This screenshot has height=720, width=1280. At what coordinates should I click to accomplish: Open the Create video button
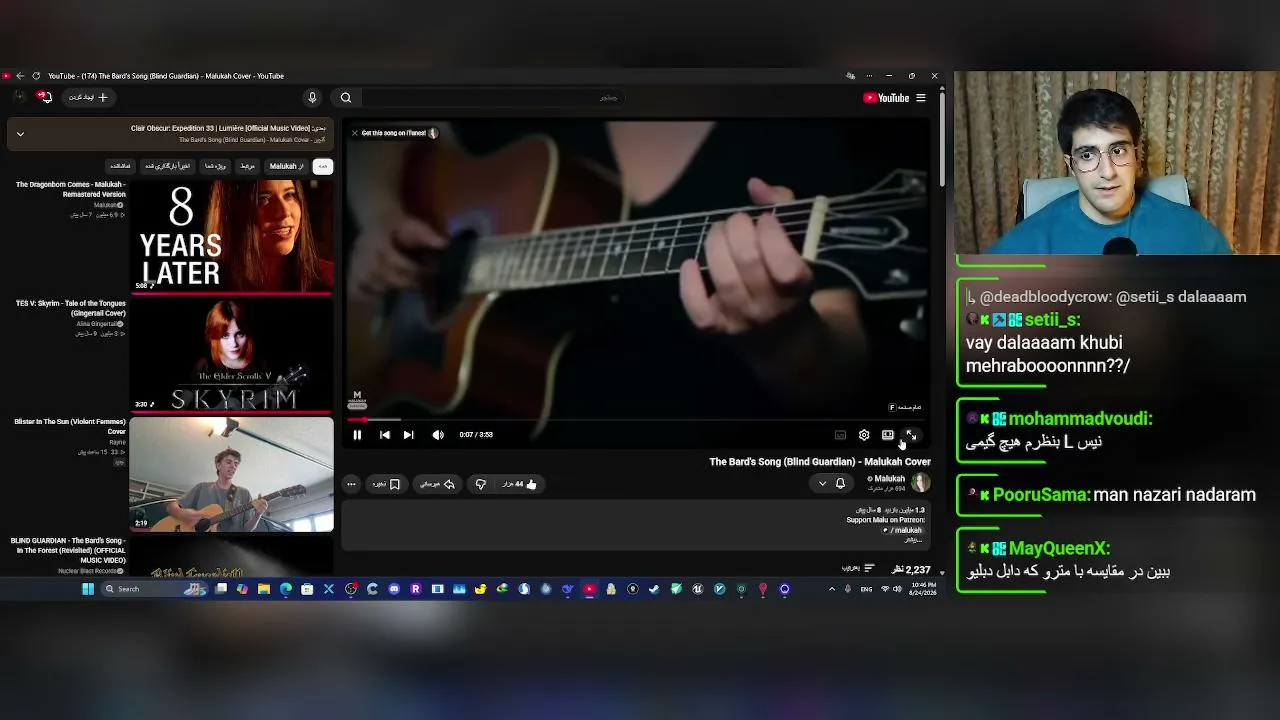tap(89, 98)
